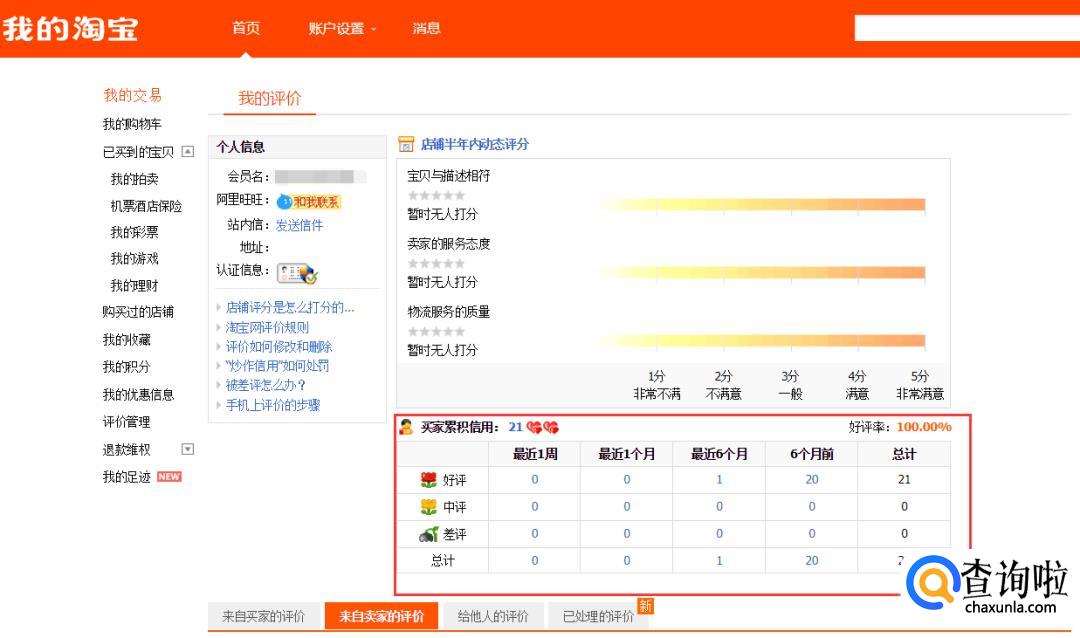The image size is (1080, 638).
Task: Click the 认证信息 ID card icon
Action: point(297,273)
